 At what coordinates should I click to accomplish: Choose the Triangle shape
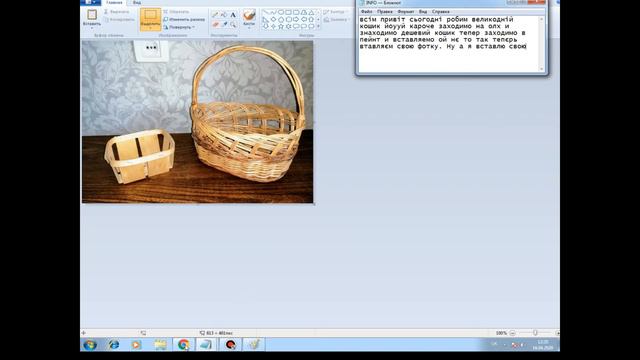(x=311, y=12)
